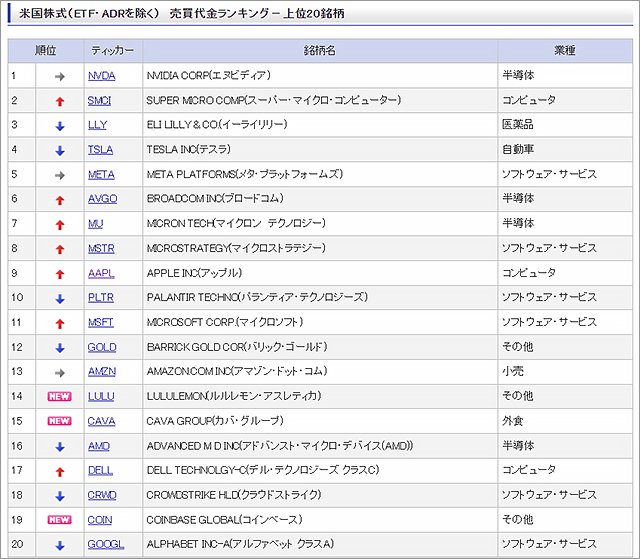The image size is (640, 559).
Task: Click the 銘柄名 column header
Action: [320, 51]
